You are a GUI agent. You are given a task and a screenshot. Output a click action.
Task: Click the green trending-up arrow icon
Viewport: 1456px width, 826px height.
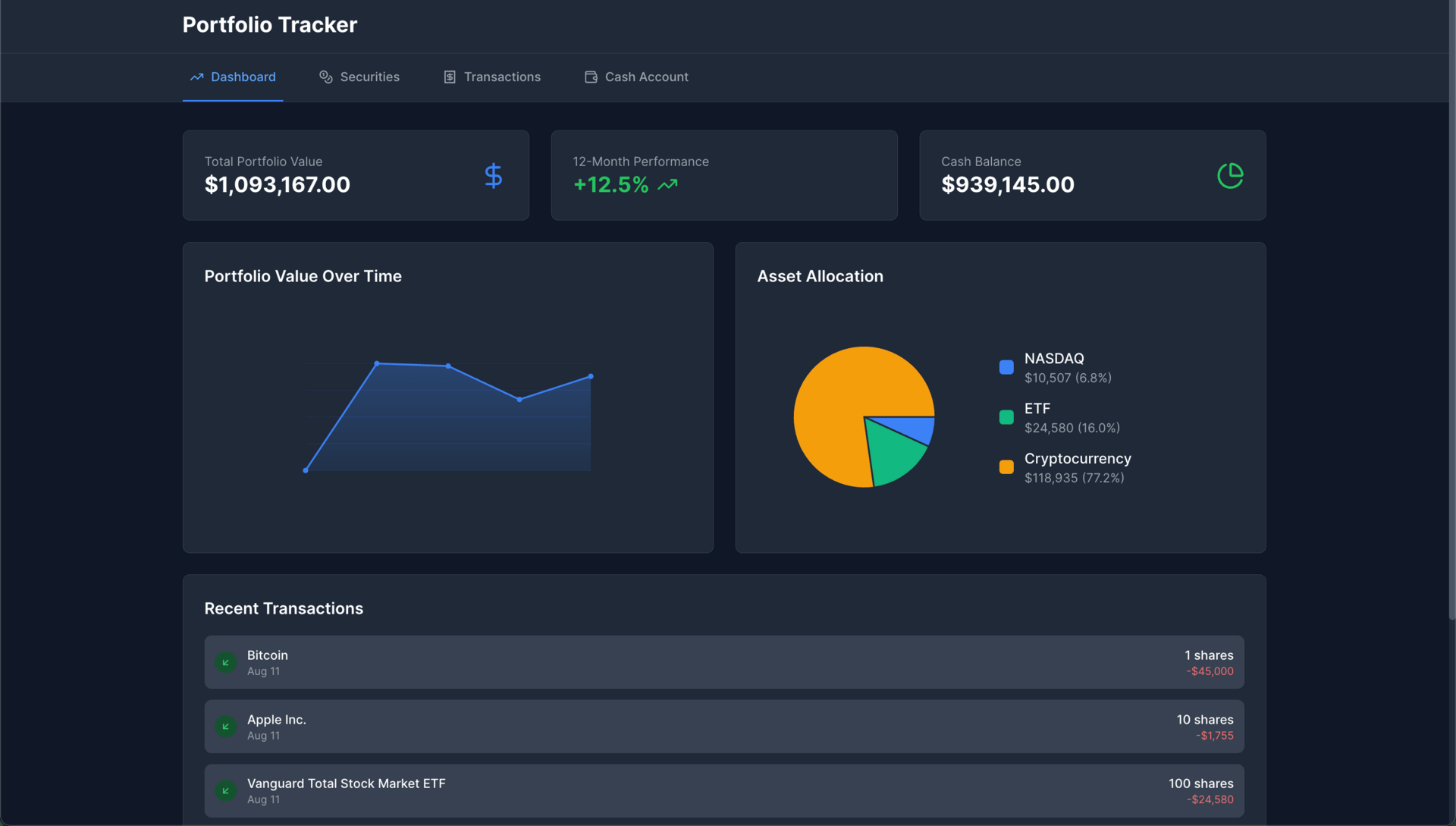pos(667,184)
